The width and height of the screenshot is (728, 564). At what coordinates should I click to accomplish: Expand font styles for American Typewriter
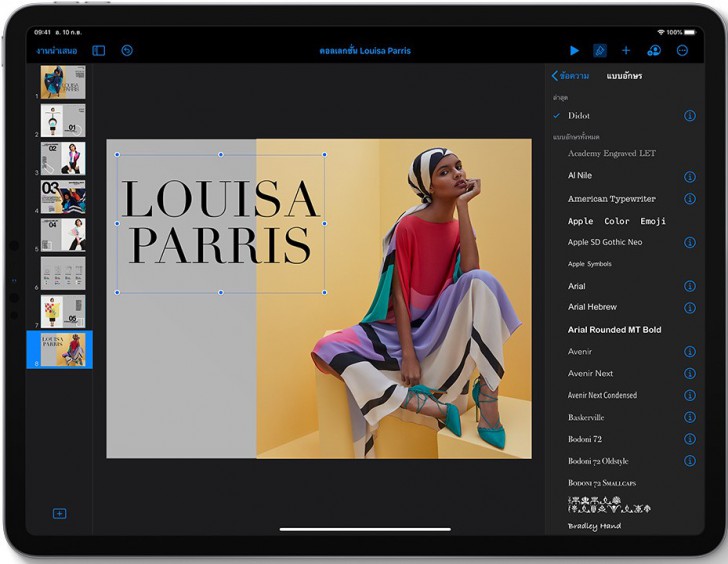pos(689,198)
